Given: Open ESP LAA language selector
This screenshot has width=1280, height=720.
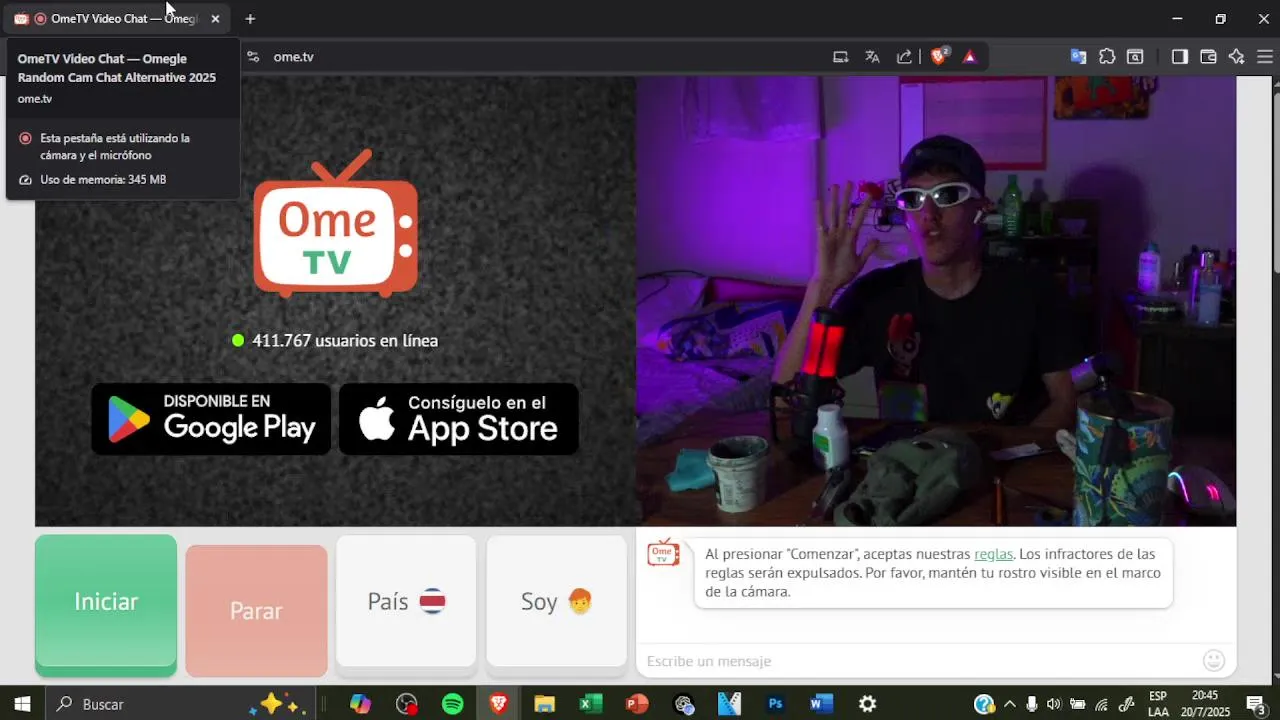Looking at the screenshot, I should click(1158, 704).
